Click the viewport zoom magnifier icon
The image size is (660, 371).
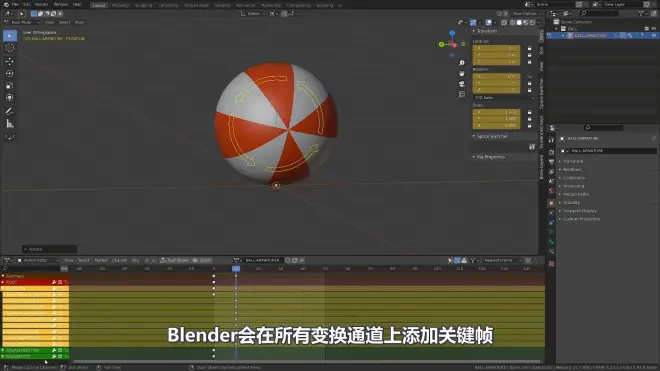click(462, 63)
